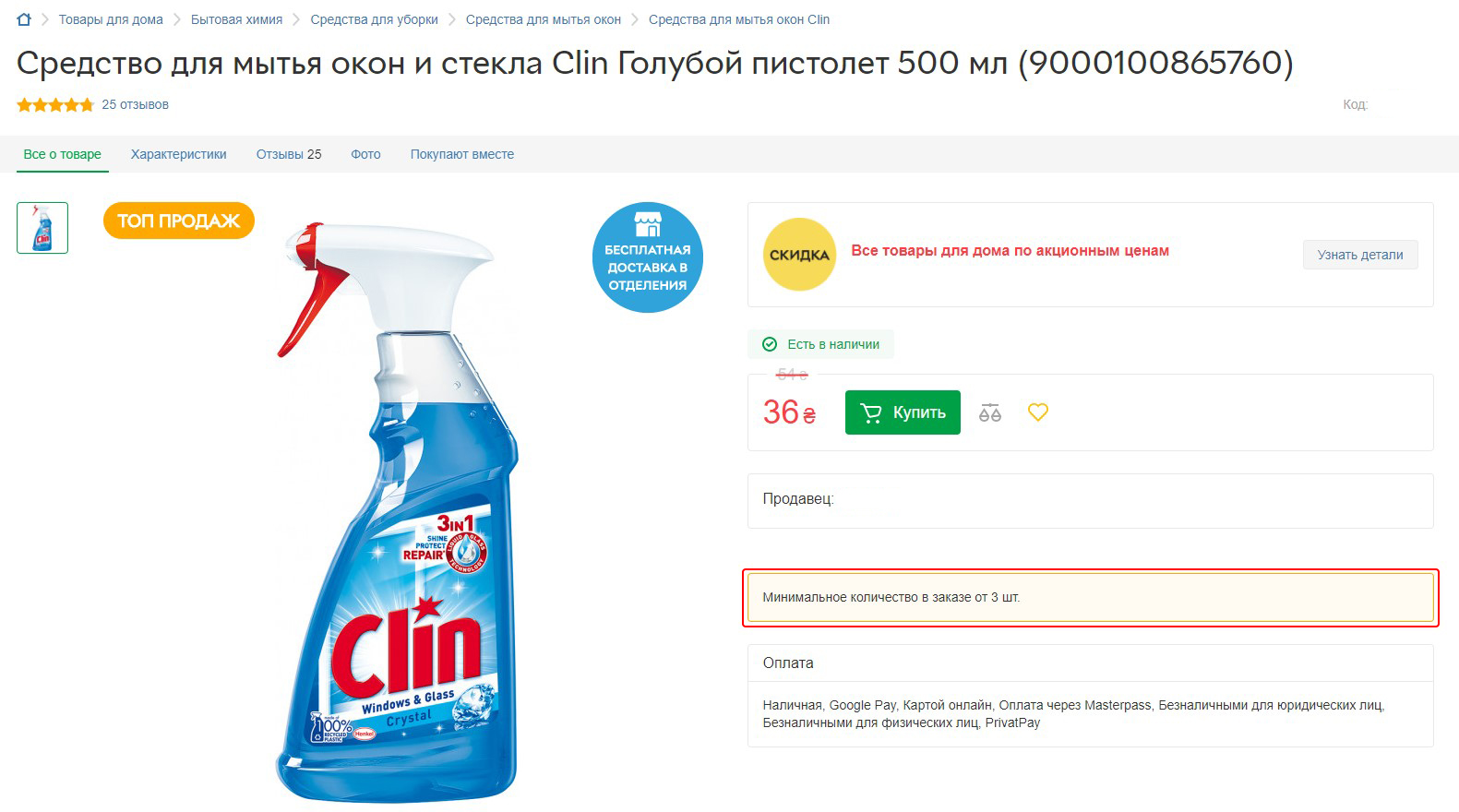Click the free delivery badge icon
This screenshot has width=1459, height=812.
(648, 257)
